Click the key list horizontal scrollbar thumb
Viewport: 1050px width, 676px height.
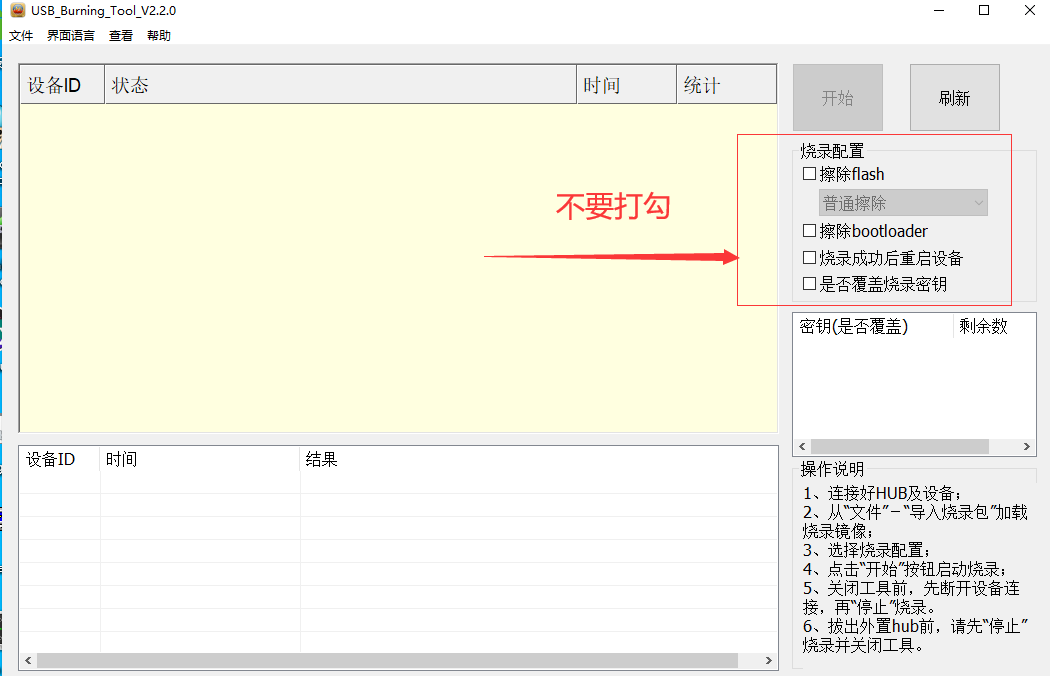click(x=899, y=446)
